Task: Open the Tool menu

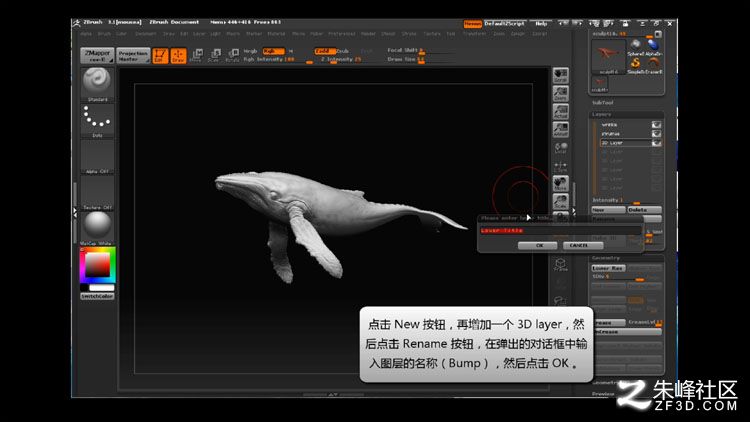Action: (x=451, y=34)
